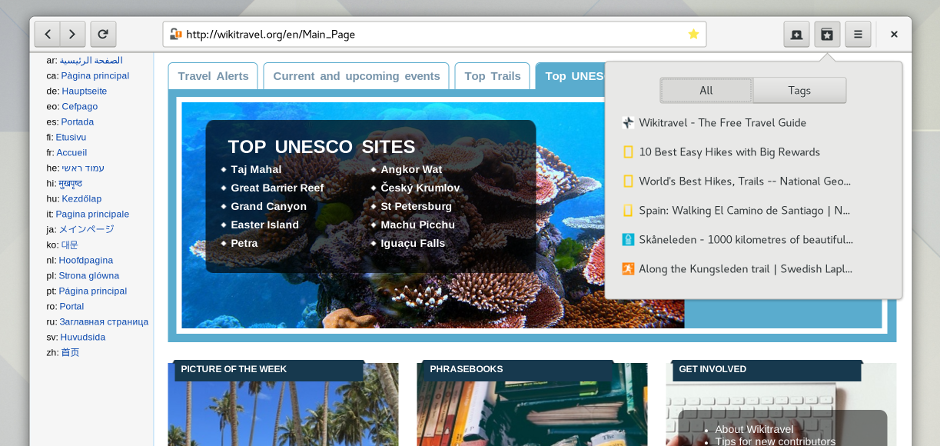Click the yellow bookmark star in address bar

click(x=693, y=34)
